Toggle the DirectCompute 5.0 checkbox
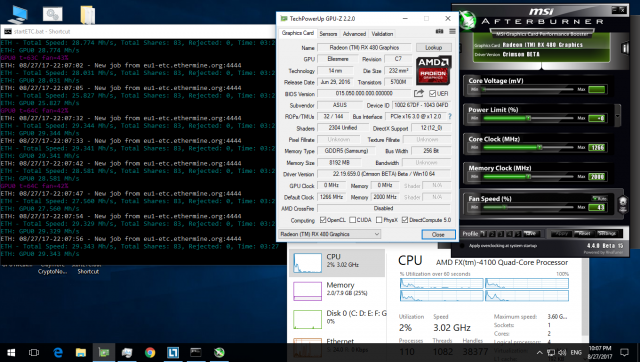640x362 pixels. (405, 220)
